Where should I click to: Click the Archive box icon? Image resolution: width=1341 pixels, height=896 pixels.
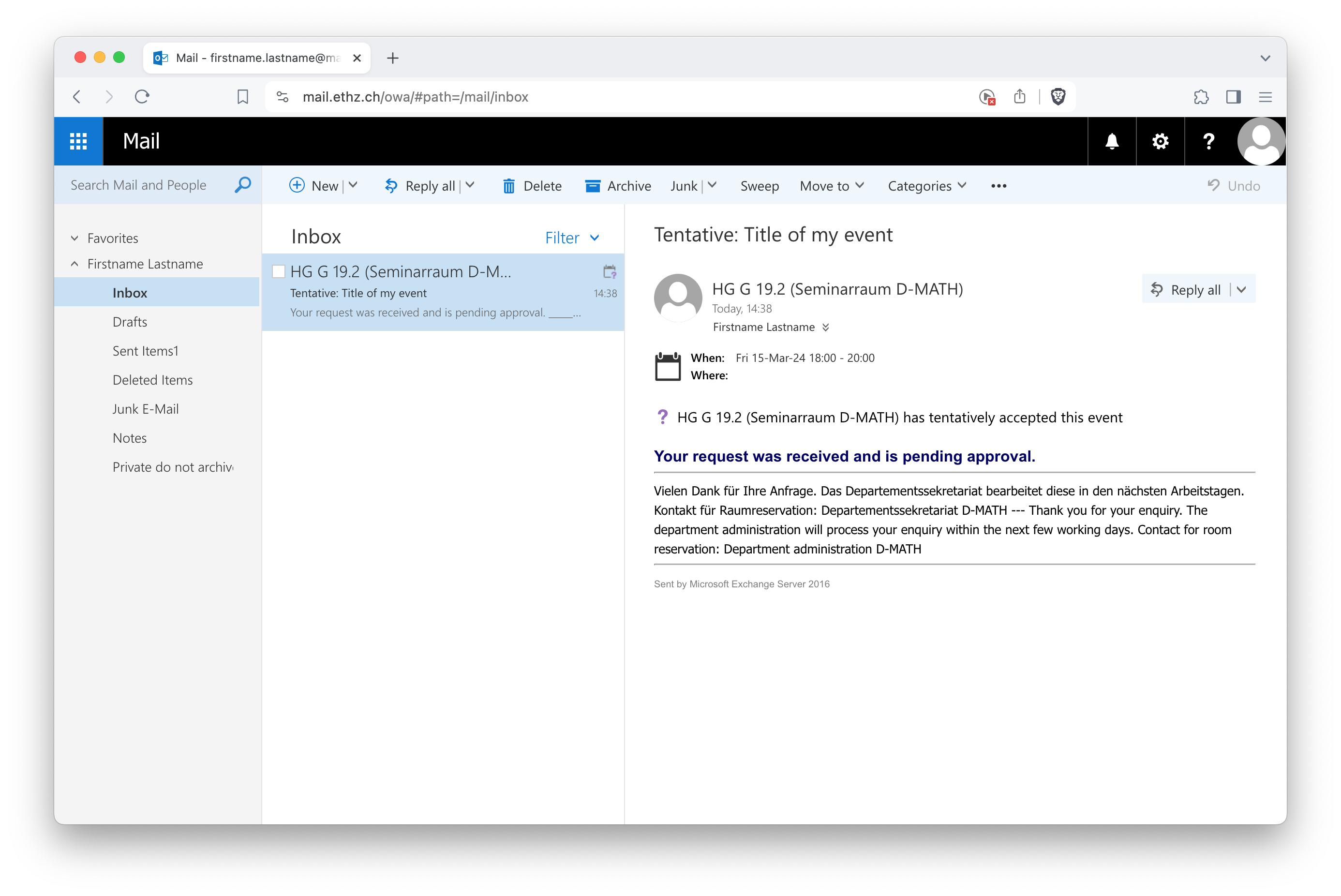[593, 186]
